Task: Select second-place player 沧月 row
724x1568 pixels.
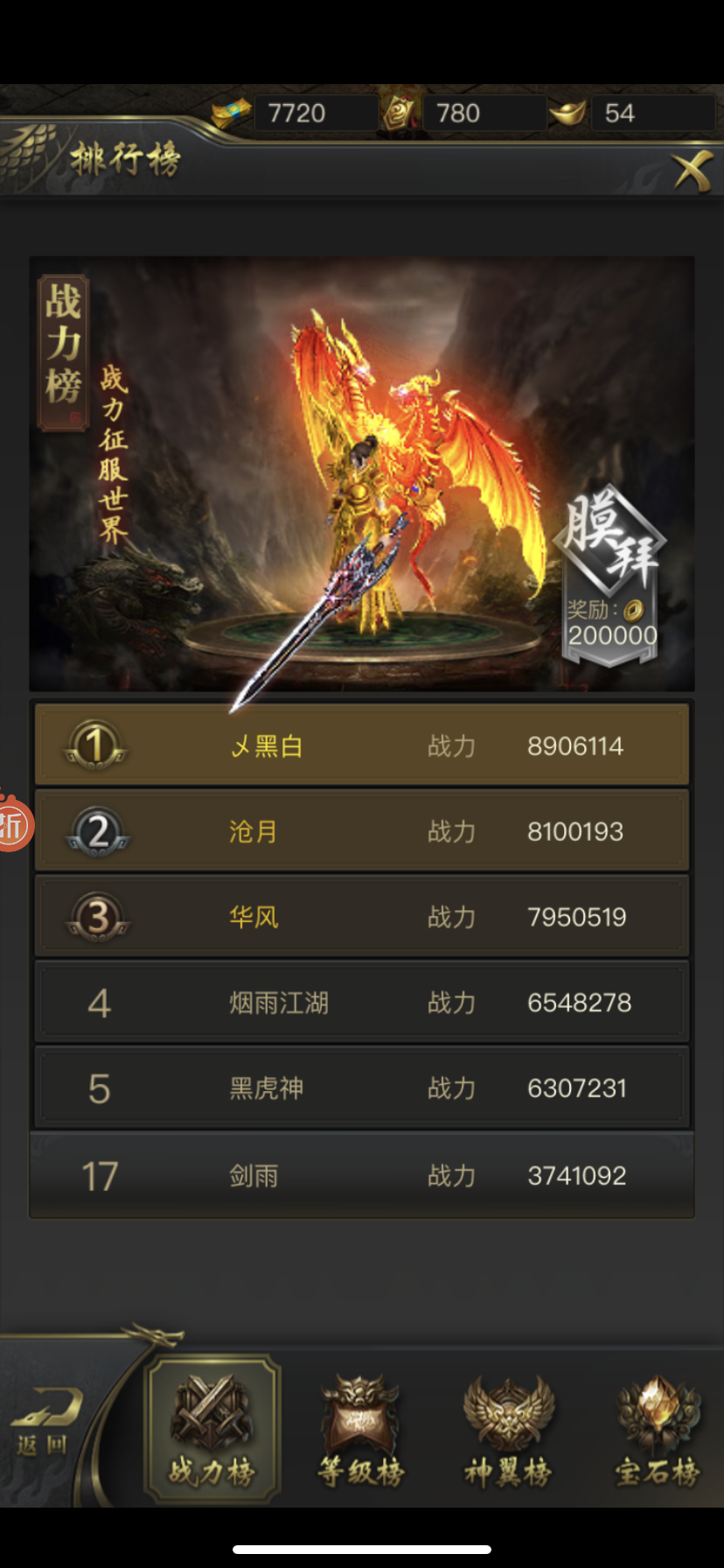Action: click(x=362, y=830)
